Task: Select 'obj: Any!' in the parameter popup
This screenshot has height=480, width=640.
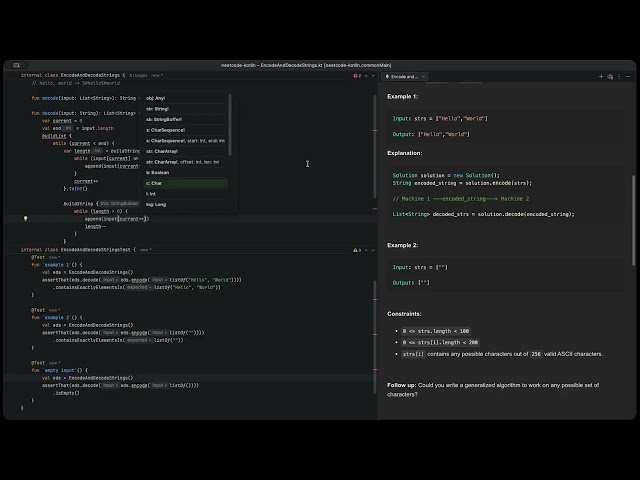Action: tap(185, 98)
